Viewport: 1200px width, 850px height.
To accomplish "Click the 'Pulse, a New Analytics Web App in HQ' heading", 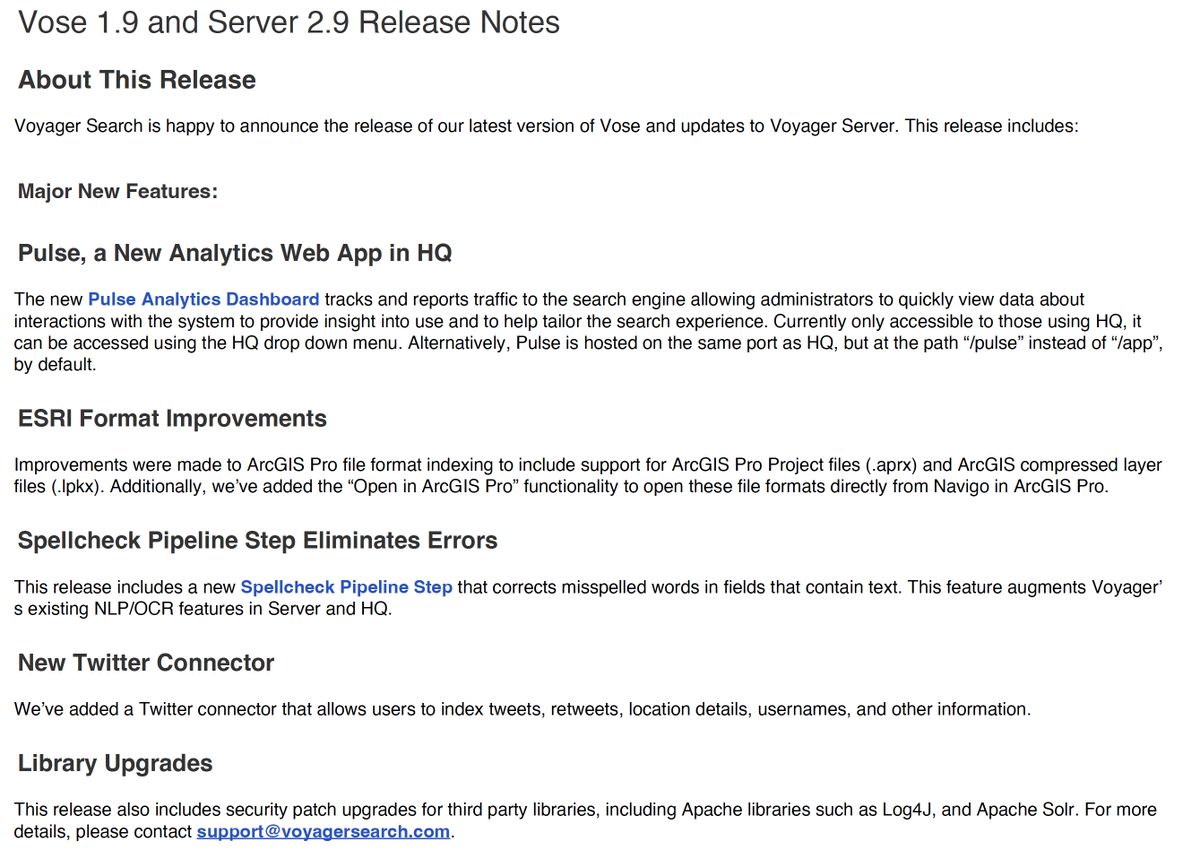I will pos(235,253).
